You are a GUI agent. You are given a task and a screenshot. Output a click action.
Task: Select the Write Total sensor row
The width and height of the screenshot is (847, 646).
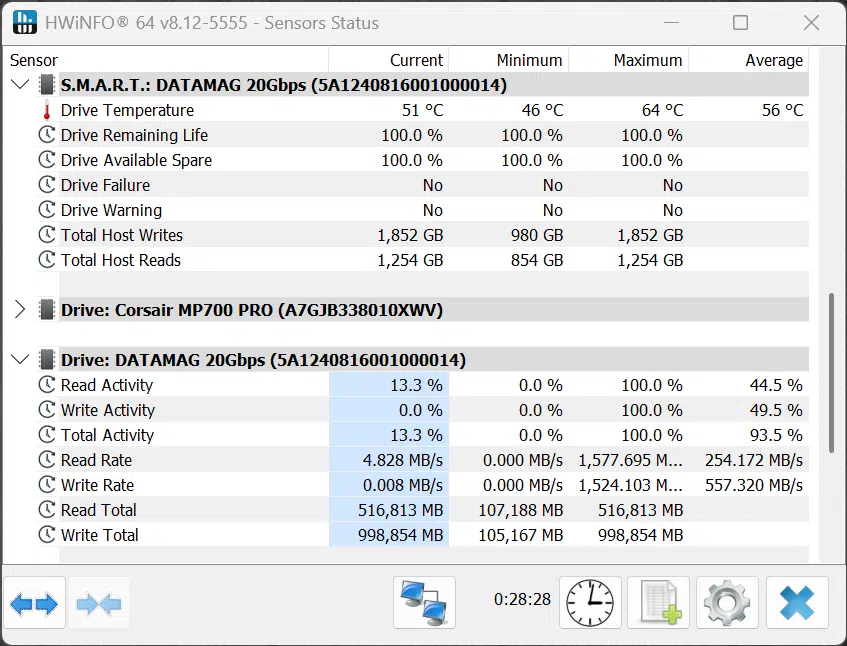point(422,535)
